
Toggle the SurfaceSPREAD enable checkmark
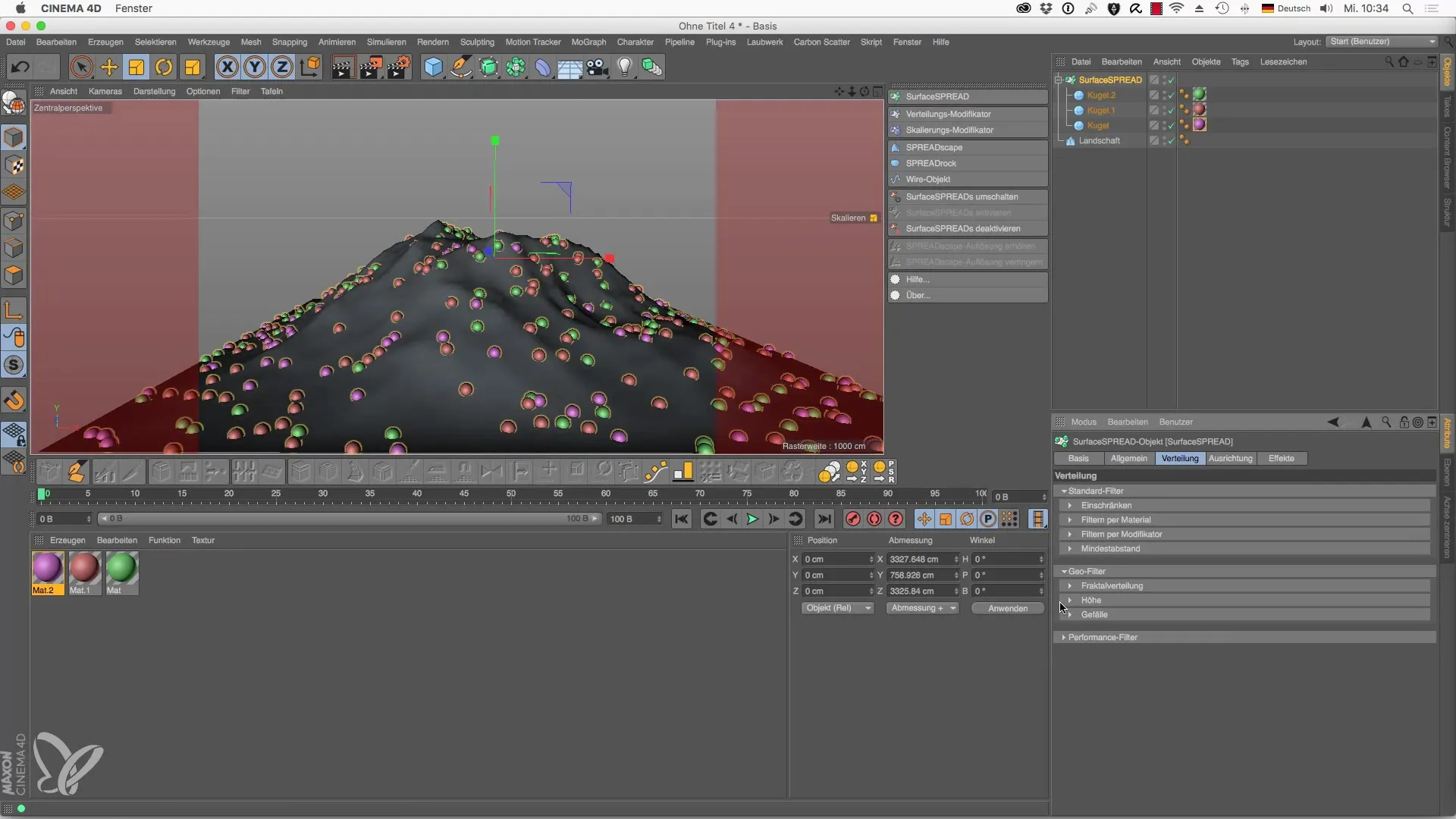point(1172,80)
